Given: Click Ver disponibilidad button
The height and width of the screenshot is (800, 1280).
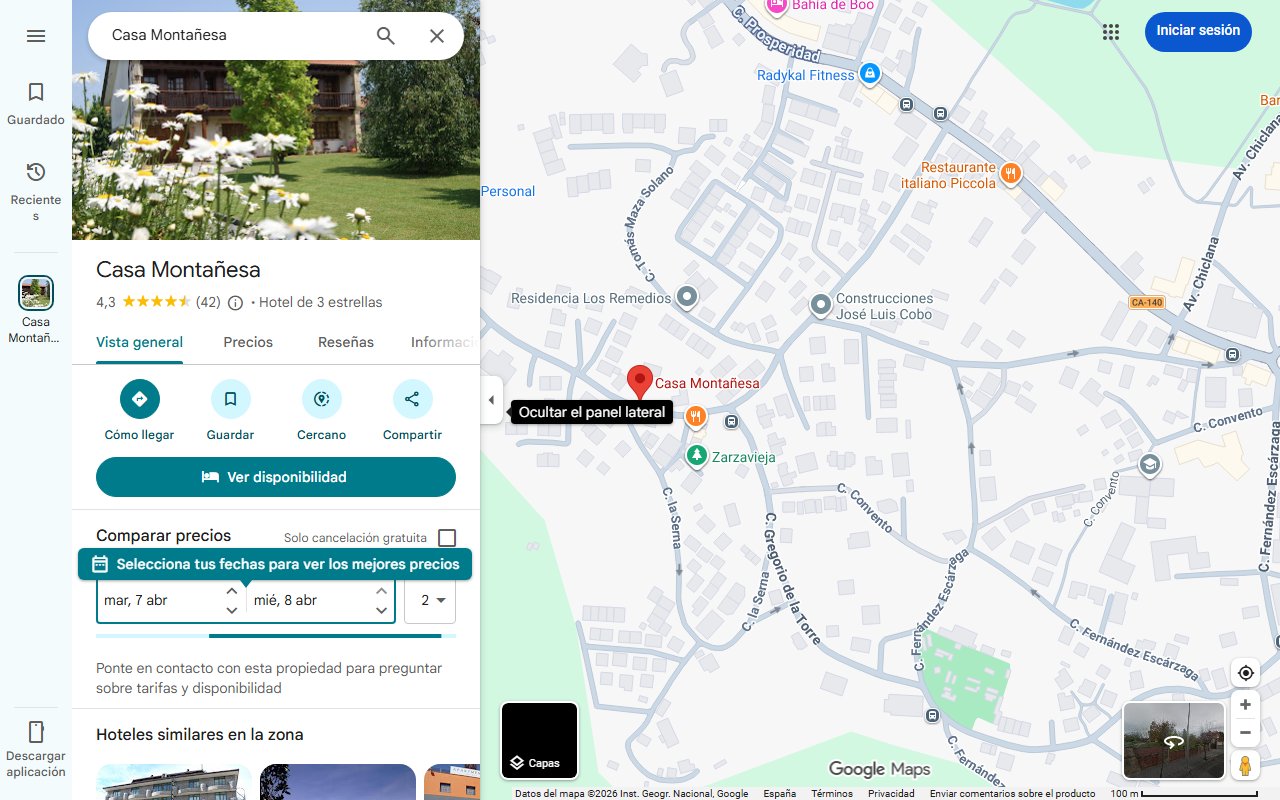Looking at the screenshot, I should tap(276, 477).
